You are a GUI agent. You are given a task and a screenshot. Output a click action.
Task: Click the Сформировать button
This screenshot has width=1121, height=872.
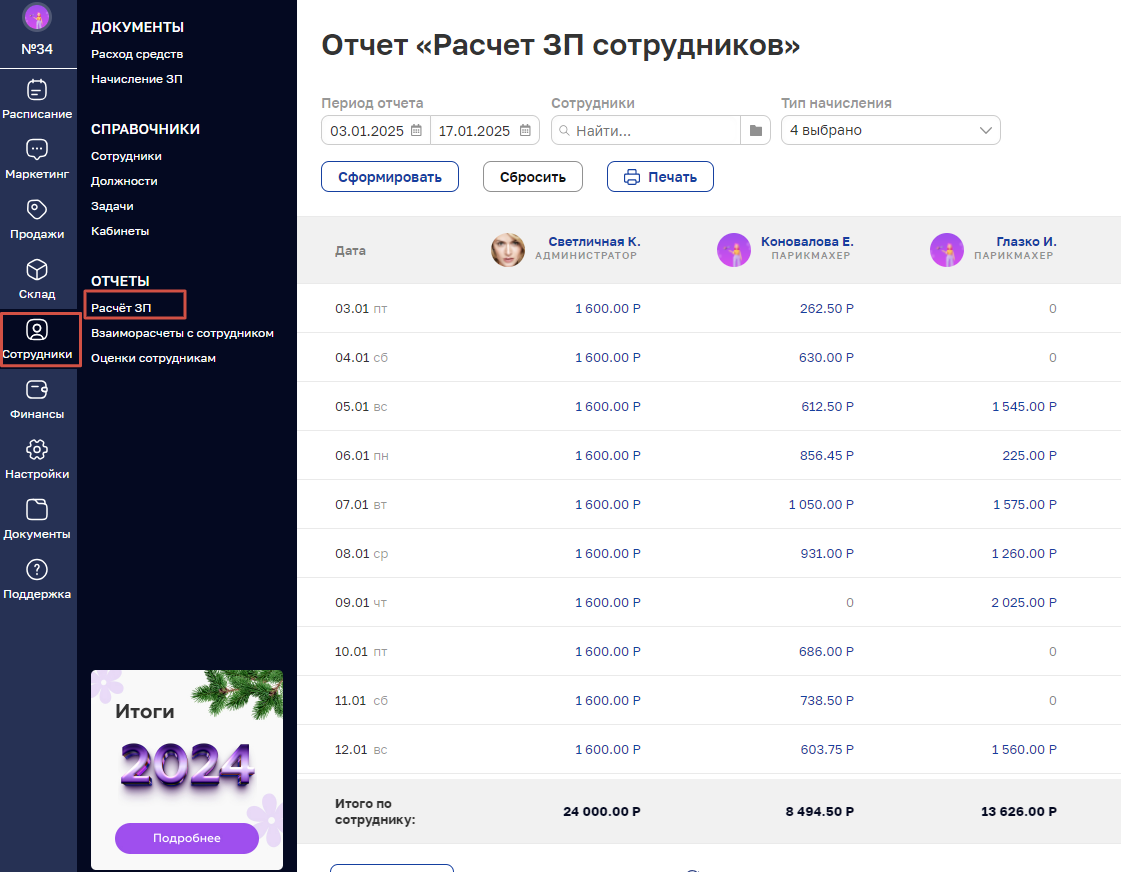tap(390, 177)
